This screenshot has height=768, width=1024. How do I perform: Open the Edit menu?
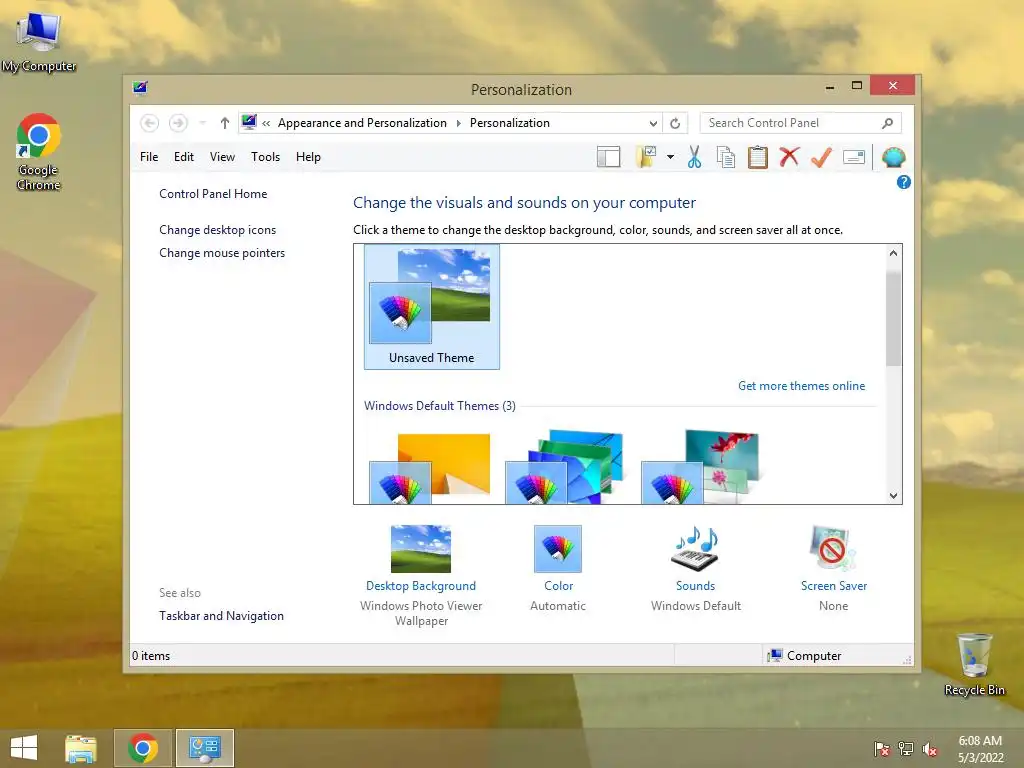tap(184, 157)
